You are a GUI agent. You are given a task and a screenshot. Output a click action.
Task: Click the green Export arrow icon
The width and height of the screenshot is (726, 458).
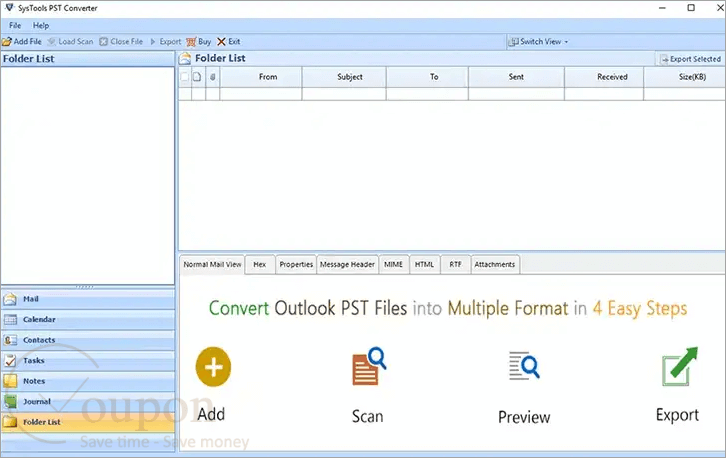[680, 367]
